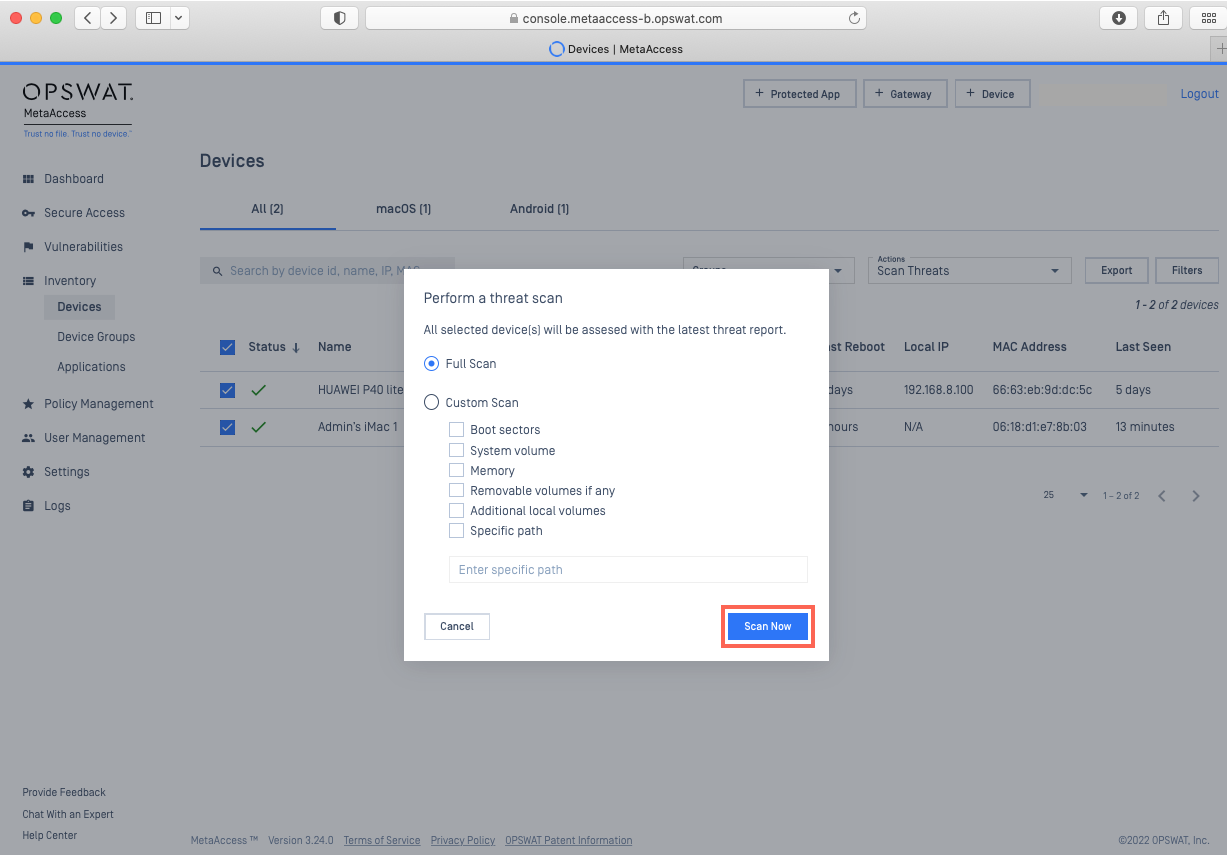1227x855 pixels.
Task: Click the + Device button
Action: coord(992,94)
